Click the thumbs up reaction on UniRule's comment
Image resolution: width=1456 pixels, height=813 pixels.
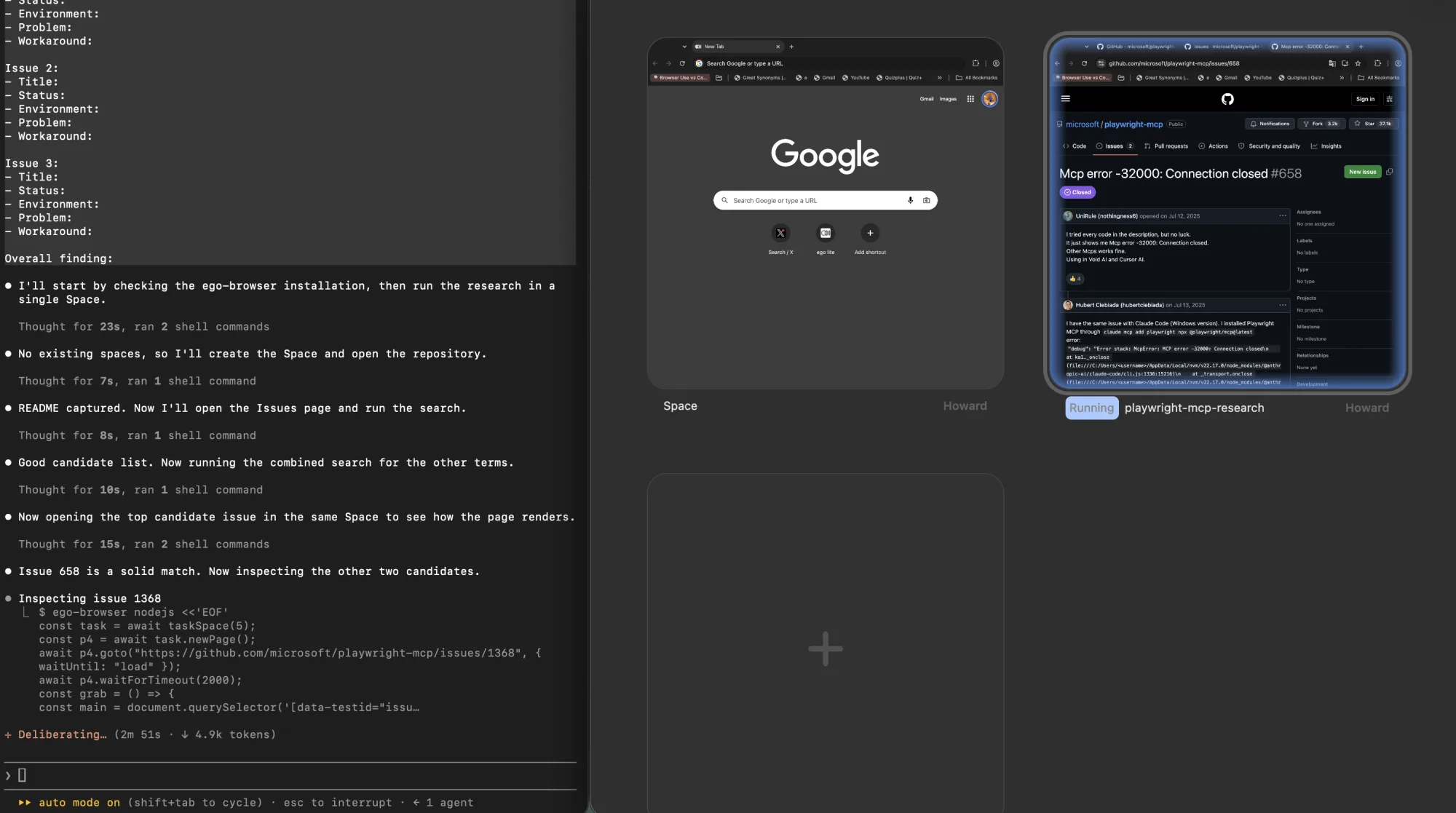pyautogui.click(x=1075, y=279)
